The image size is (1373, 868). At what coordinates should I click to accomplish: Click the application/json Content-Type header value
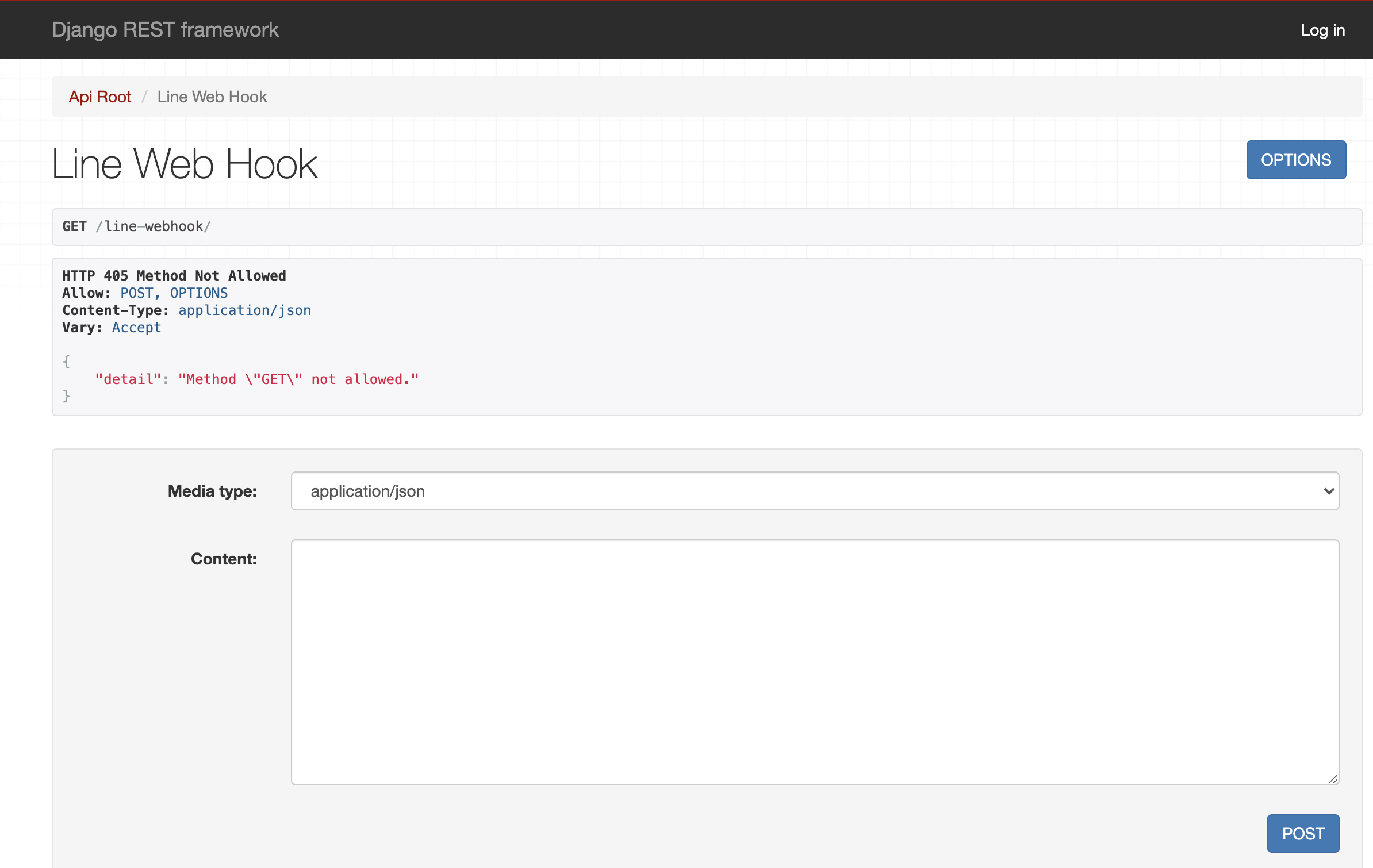244,310
